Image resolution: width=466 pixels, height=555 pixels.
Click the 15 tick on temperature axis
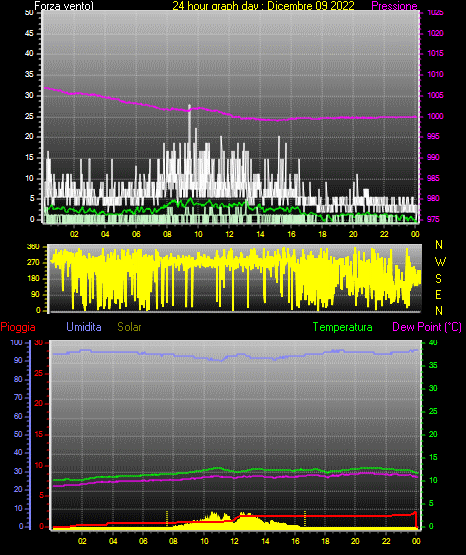433,457
